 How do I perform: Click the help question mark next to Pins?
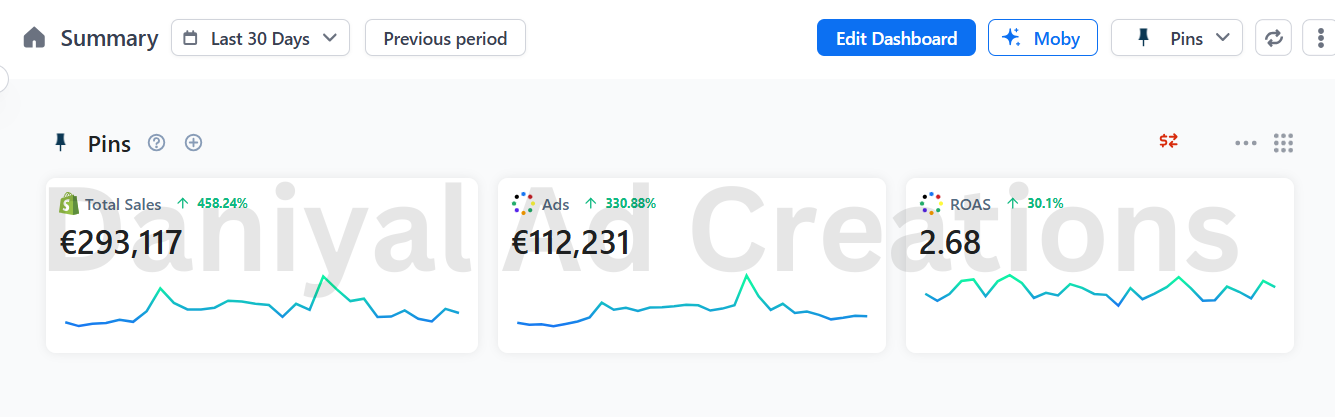[156, 143]
